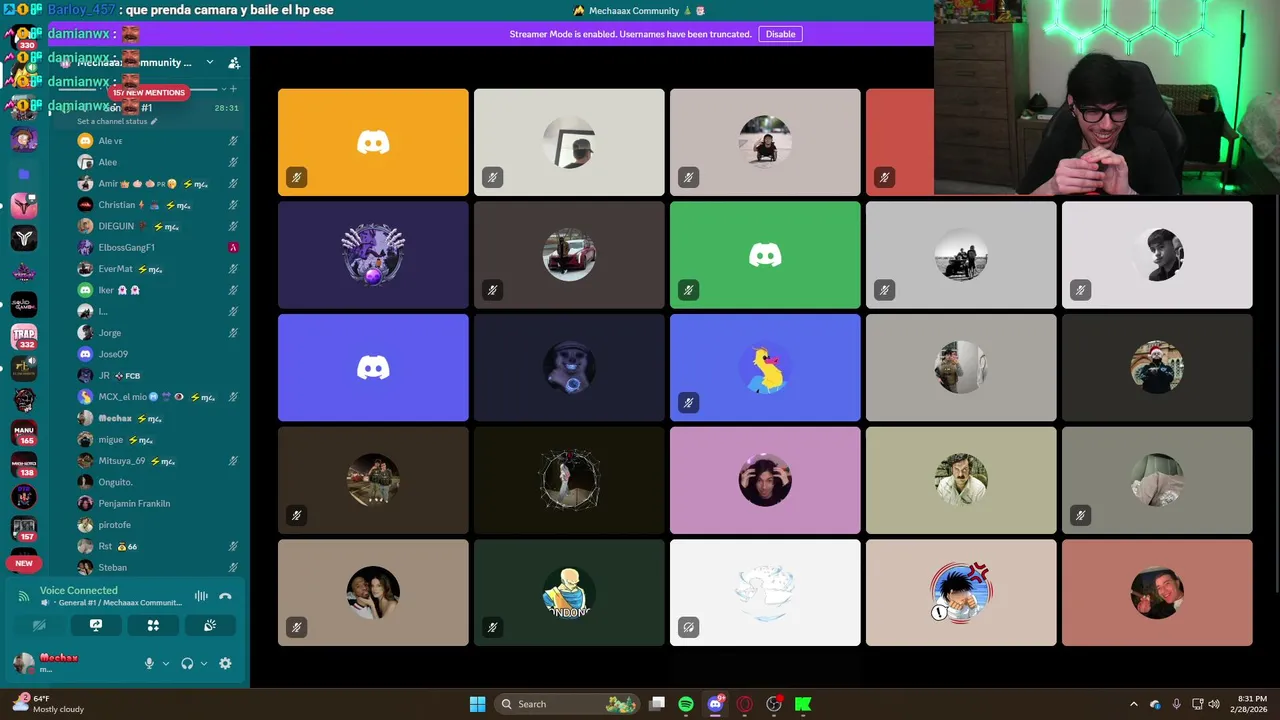Open Discord icon in the taskbar
The height and width of the screenshot is (720, 1280).
click(x=715, y=704)
